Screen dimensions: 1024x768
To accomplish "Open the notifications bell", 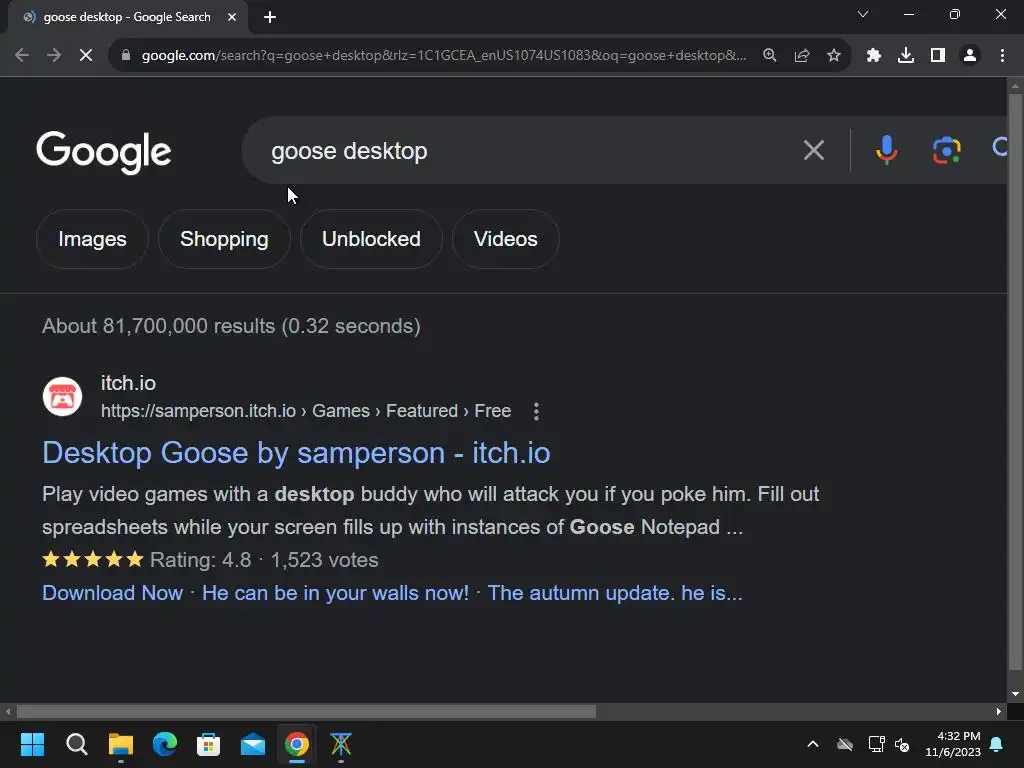I will point(997,744).
